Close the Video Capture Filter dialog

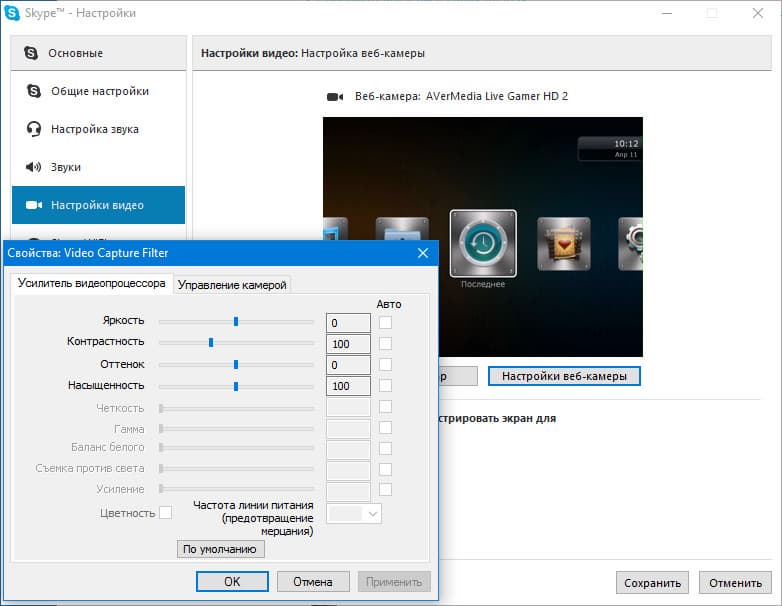pos(423,253)
